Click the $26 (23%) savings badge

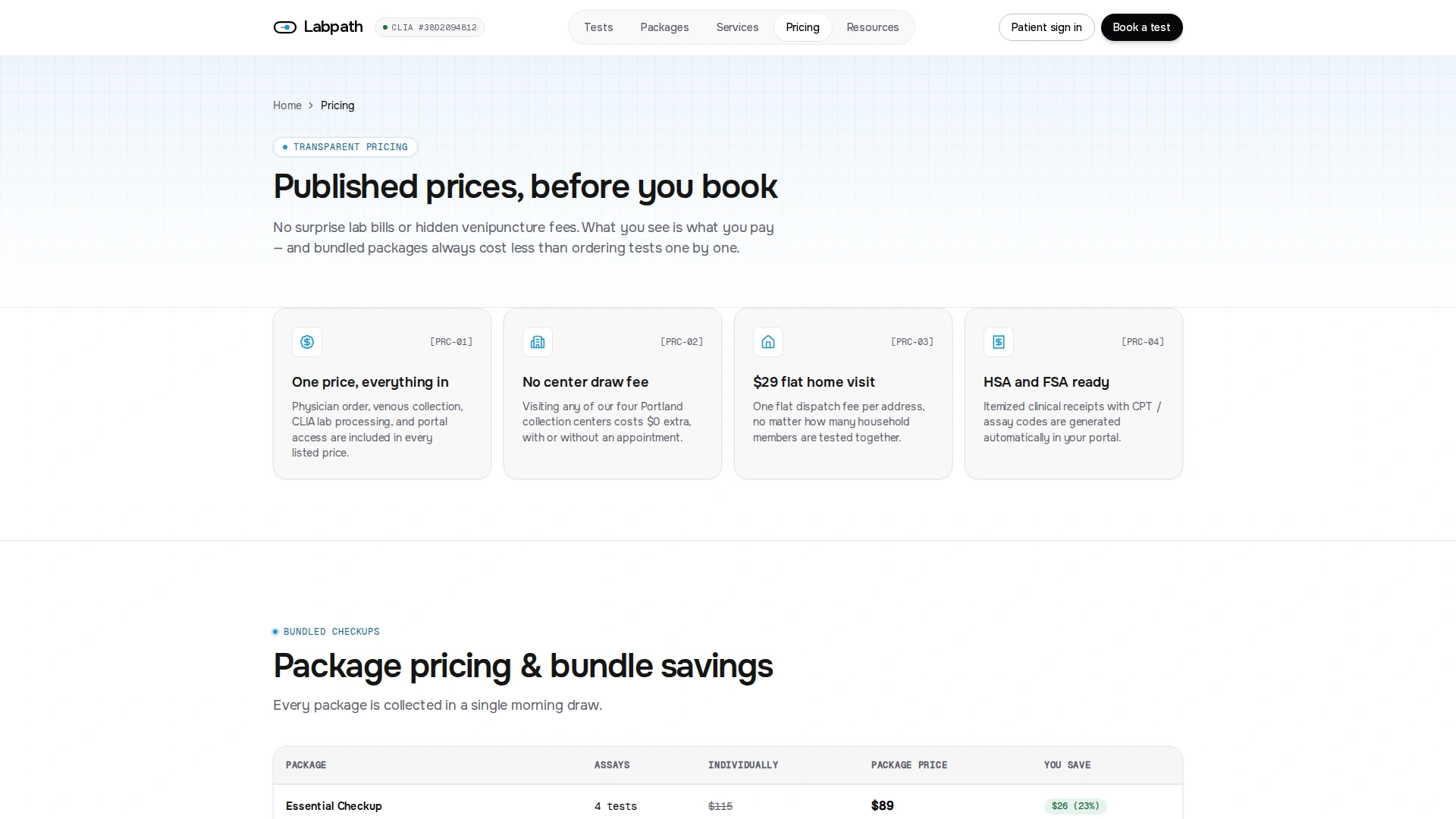[1075, 806]
